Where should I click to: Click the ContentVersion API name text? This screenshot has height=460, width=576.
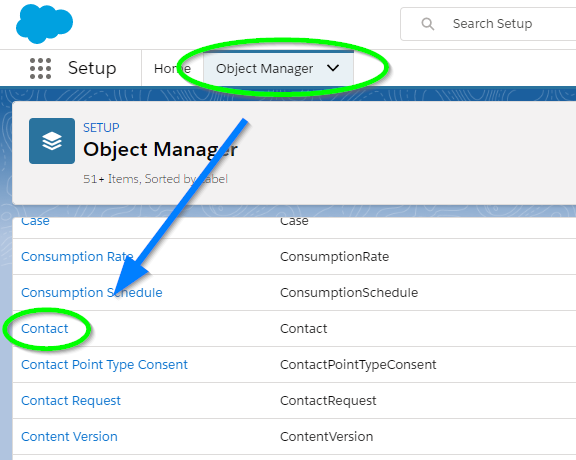coord(327,436)
